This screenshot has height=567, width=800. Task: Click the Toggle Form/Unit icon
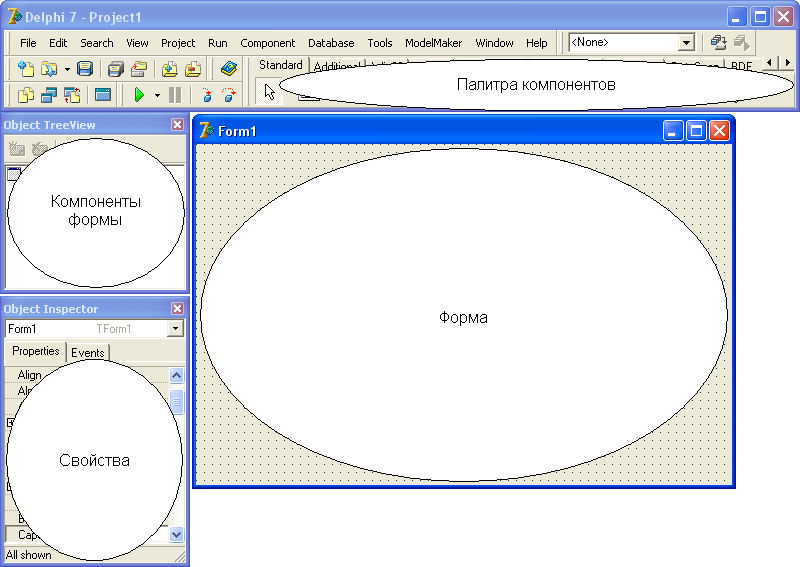click(x=71, y=95)
